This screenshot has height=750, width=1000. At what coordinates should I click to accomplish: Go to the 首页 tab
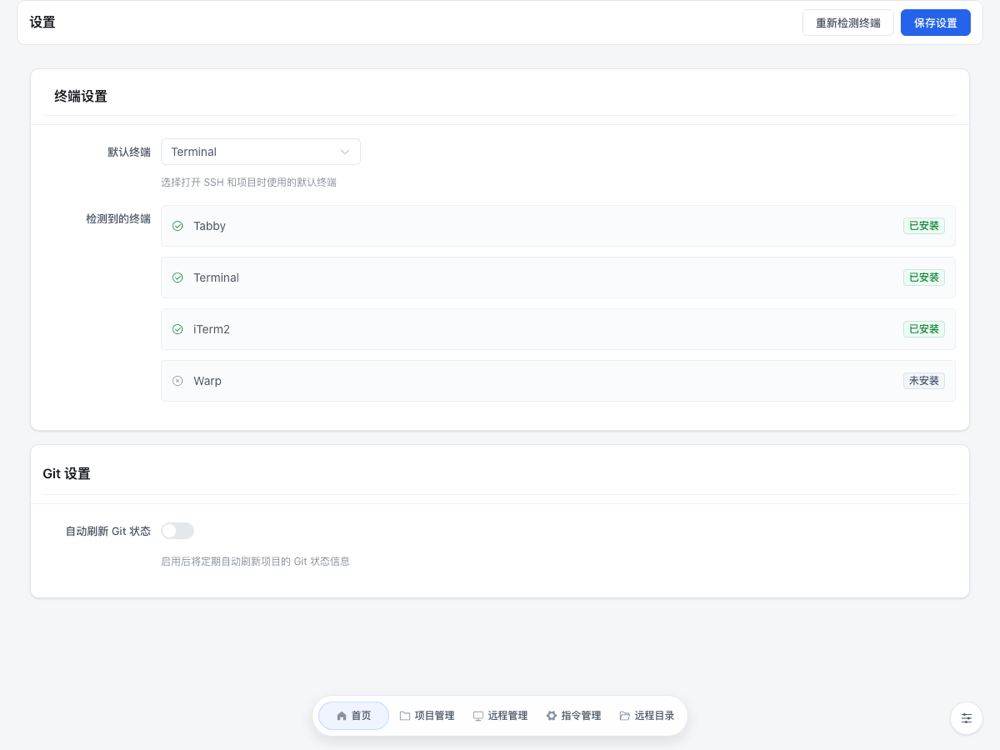click(x=353, y=716)
